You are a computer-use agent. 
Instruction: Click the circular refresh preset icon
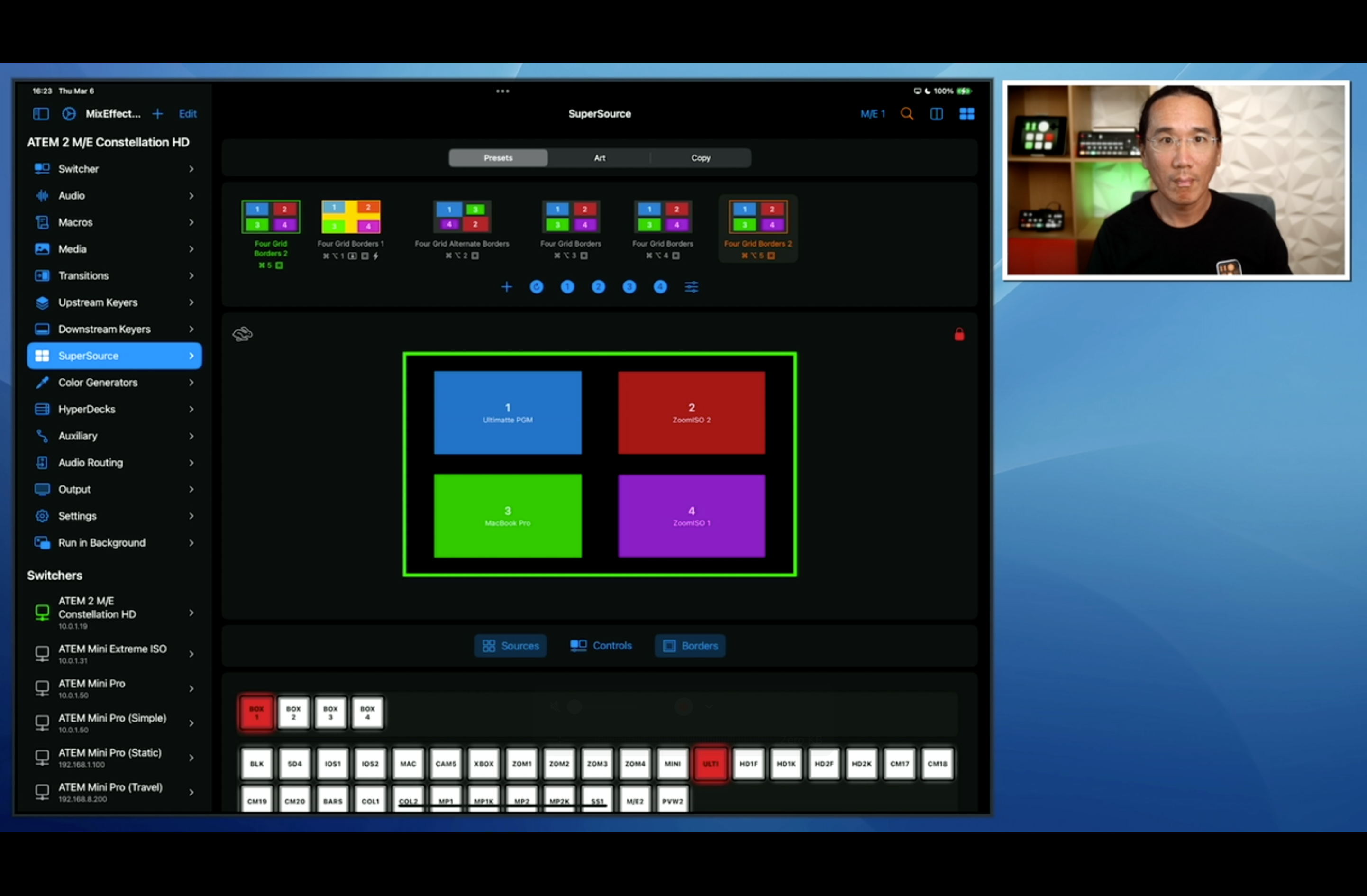[537, 287]
